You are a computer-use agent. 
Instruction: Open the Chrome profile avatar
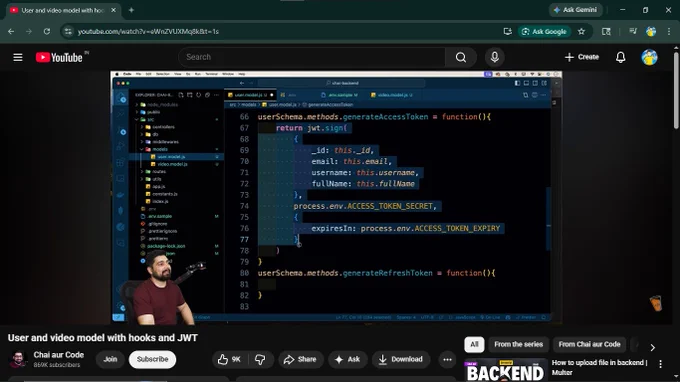(651, 32)
